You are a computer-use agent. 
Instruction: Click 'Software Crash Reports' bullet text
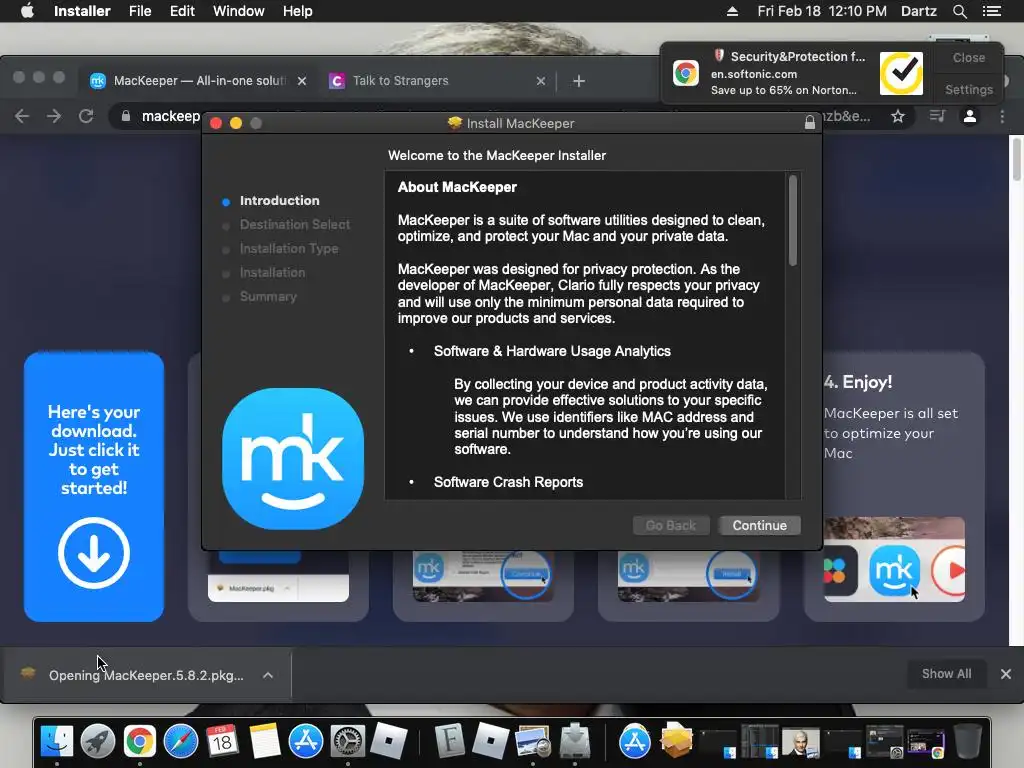(508, 482)
